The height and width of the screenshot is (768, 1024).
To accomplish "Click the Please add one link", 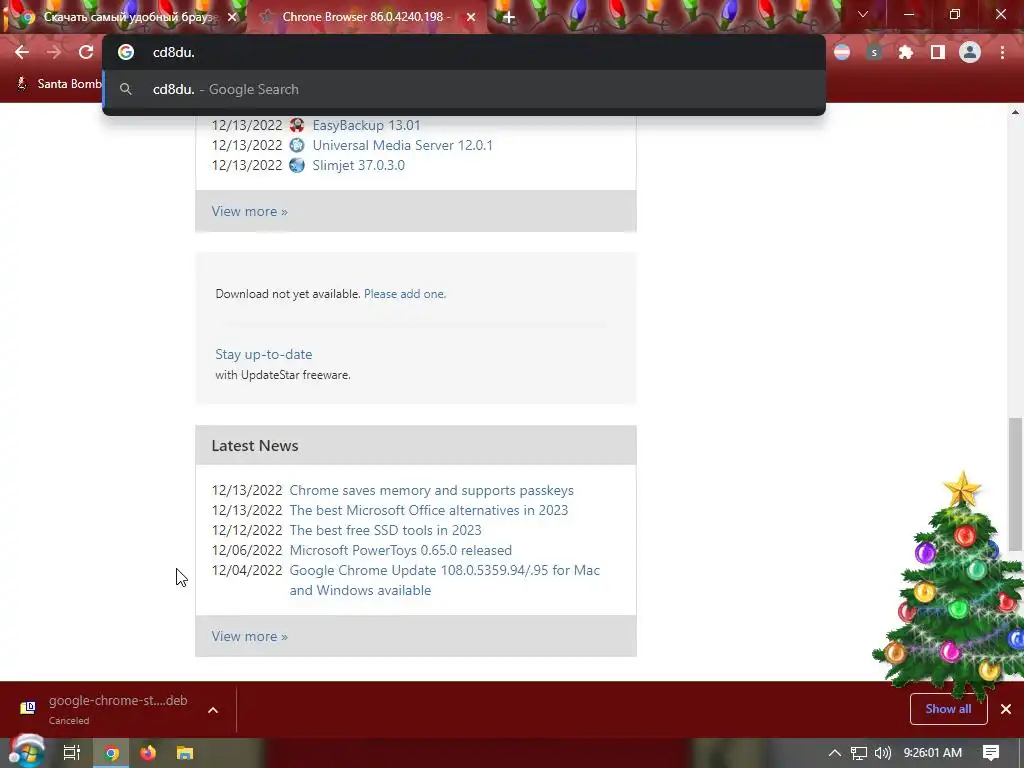I will pyautogui.click(x=405, y=294).
